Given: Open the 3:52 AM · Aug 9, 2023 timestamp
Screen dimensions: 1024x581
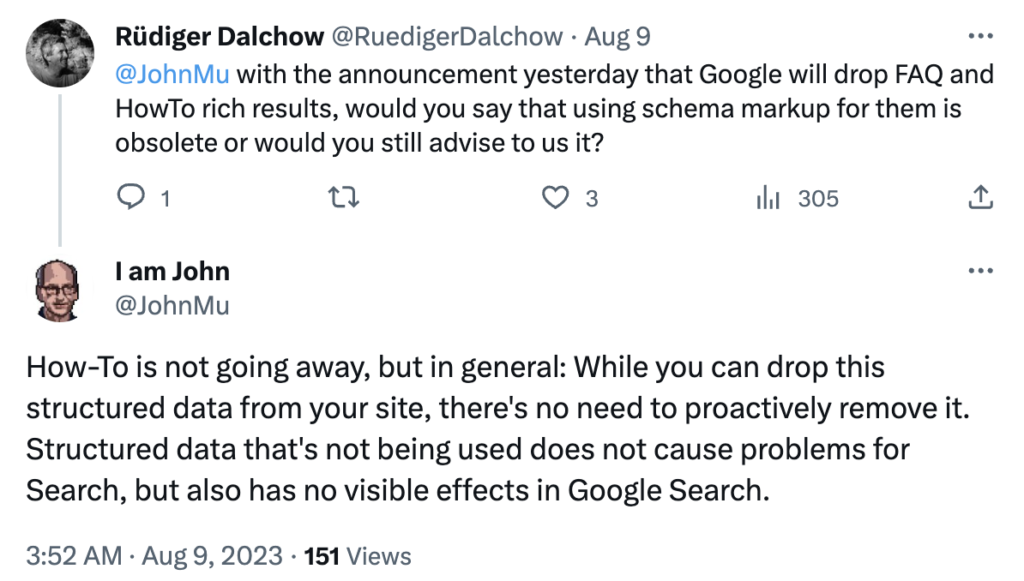Looking at the screenshot, I should (x=154, y=556).
